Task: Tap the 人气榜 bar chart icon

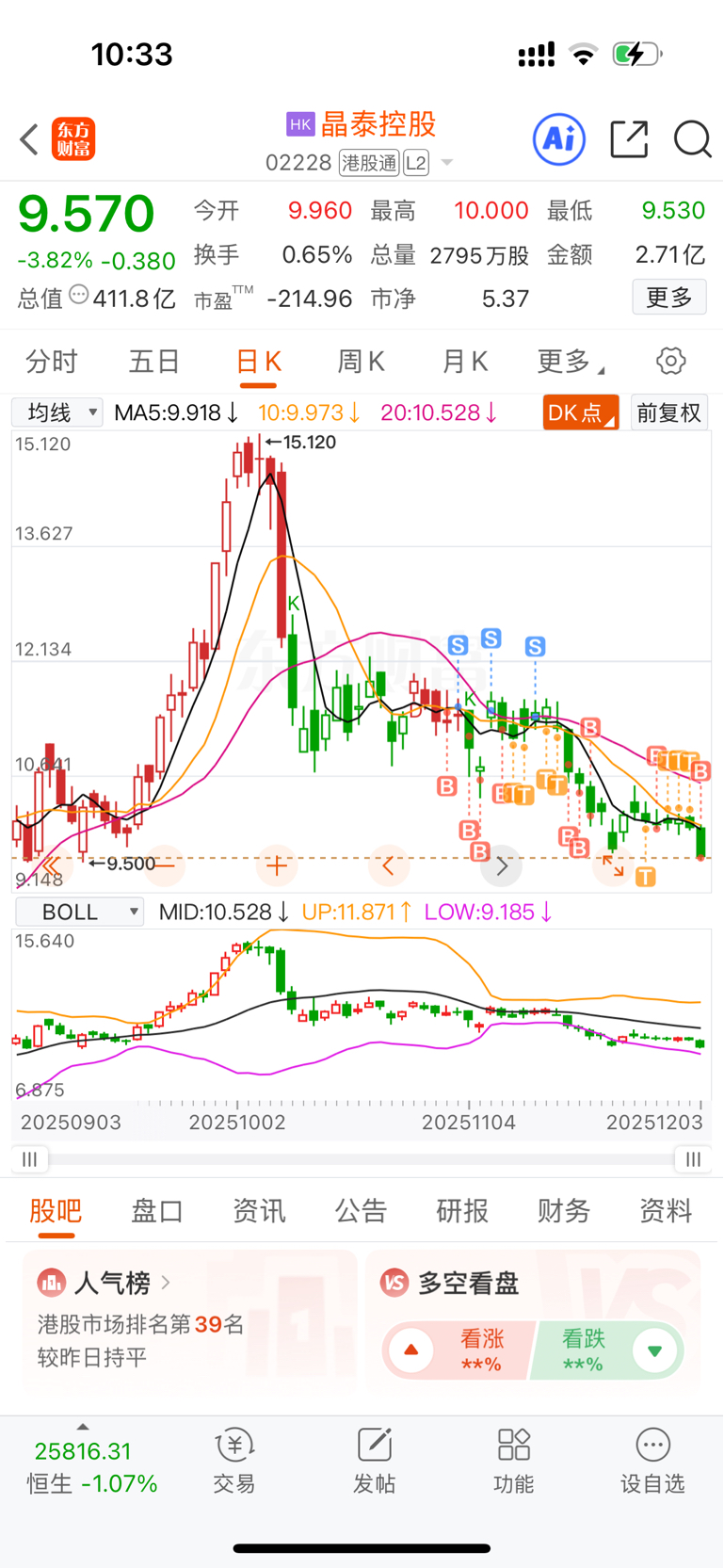Action: tap(51, 1283)
